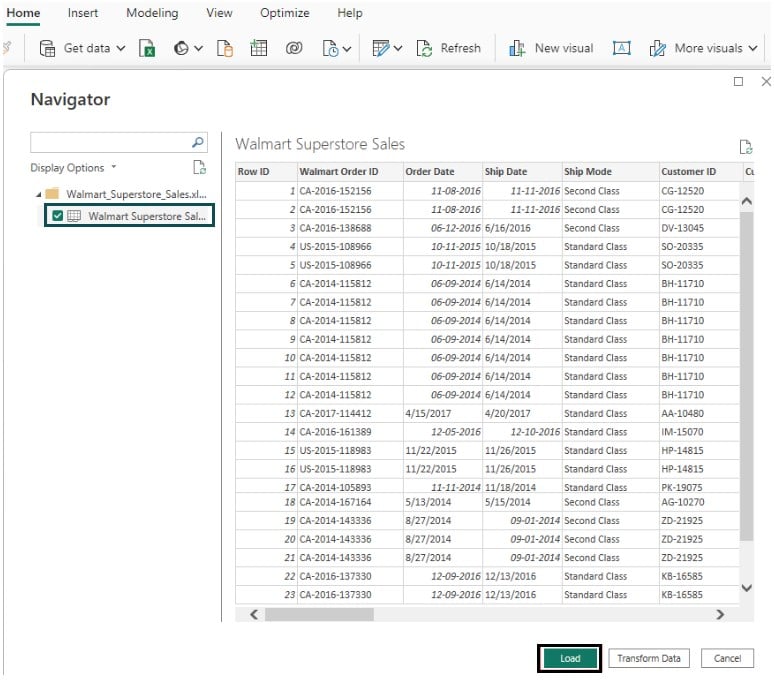The height and width of the screenshot is (681, 774).
Task: Click the Customer ID column header
Action: point(700,172)
